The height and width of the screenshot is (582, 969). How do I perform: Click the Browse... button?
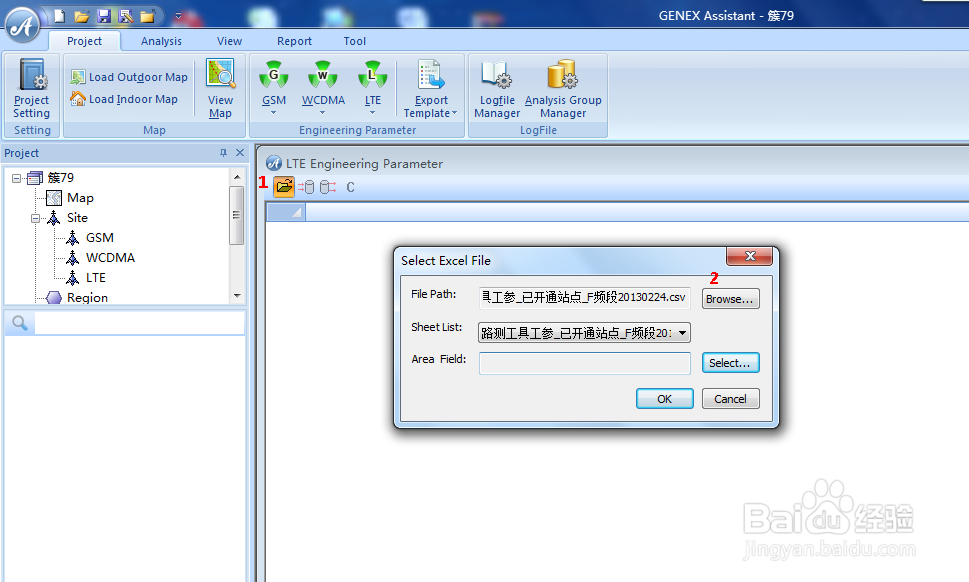(x=730, y=299)
